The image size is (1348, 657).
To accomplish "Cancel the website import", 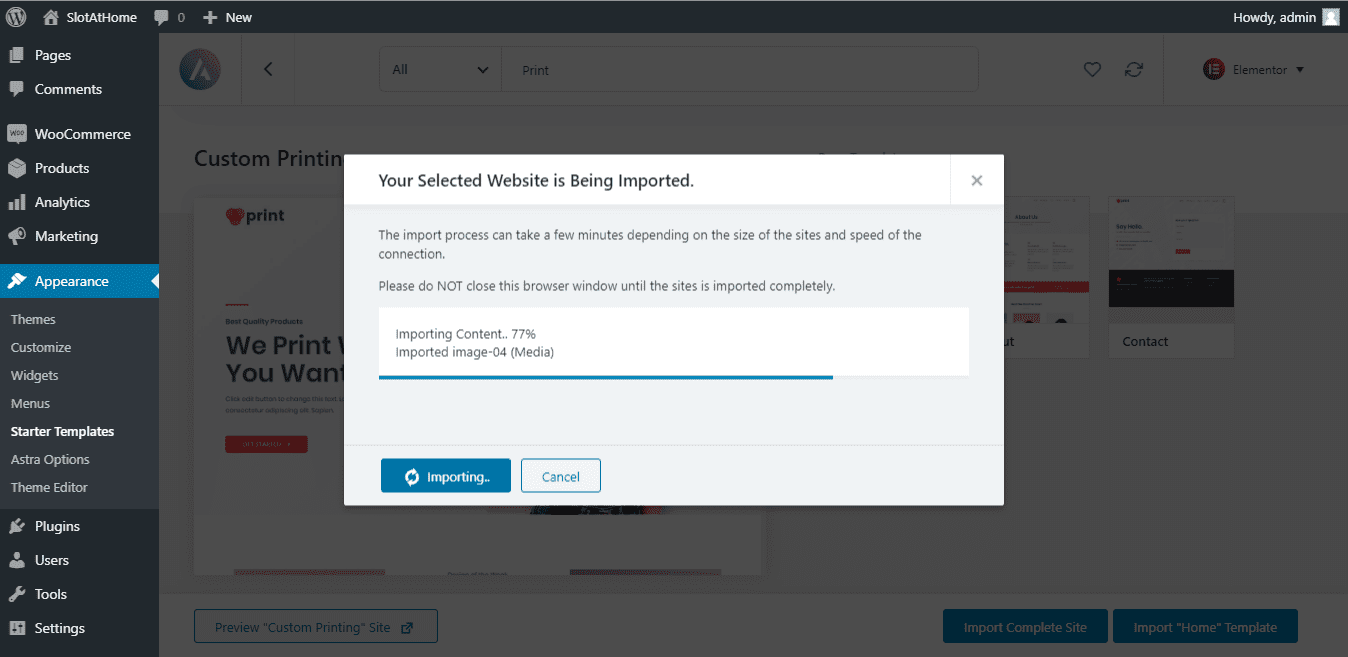I will tap(560, 477).
